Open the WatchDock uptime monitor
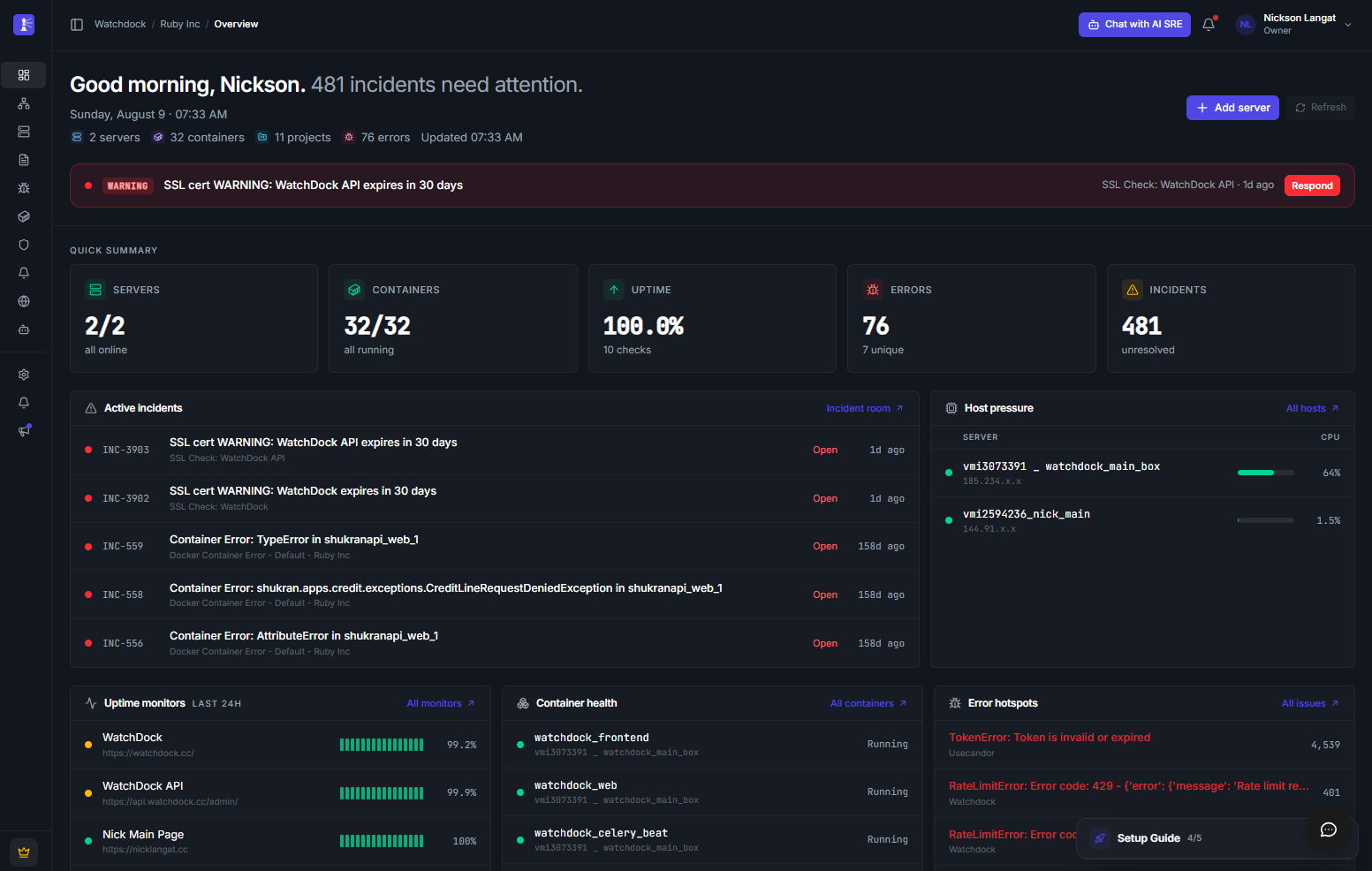 pyautogui.click(x=280, y=745)
